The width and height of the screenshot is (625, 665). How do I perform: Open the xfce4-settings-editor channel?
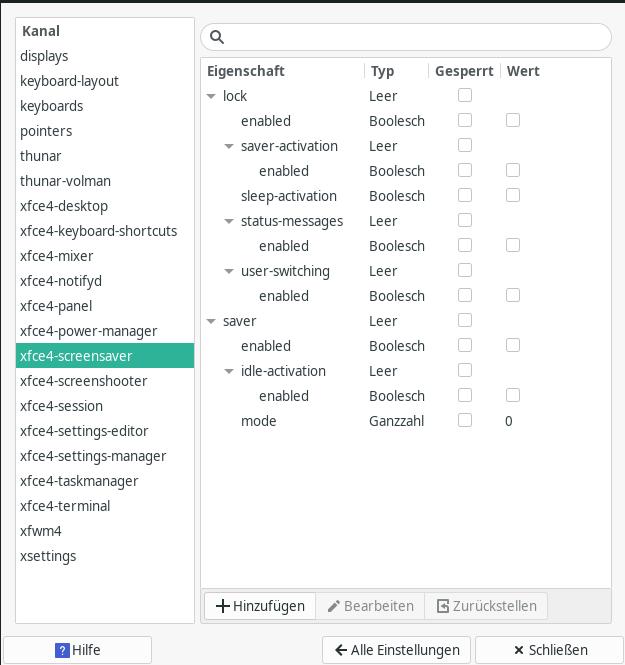point(105,431)
